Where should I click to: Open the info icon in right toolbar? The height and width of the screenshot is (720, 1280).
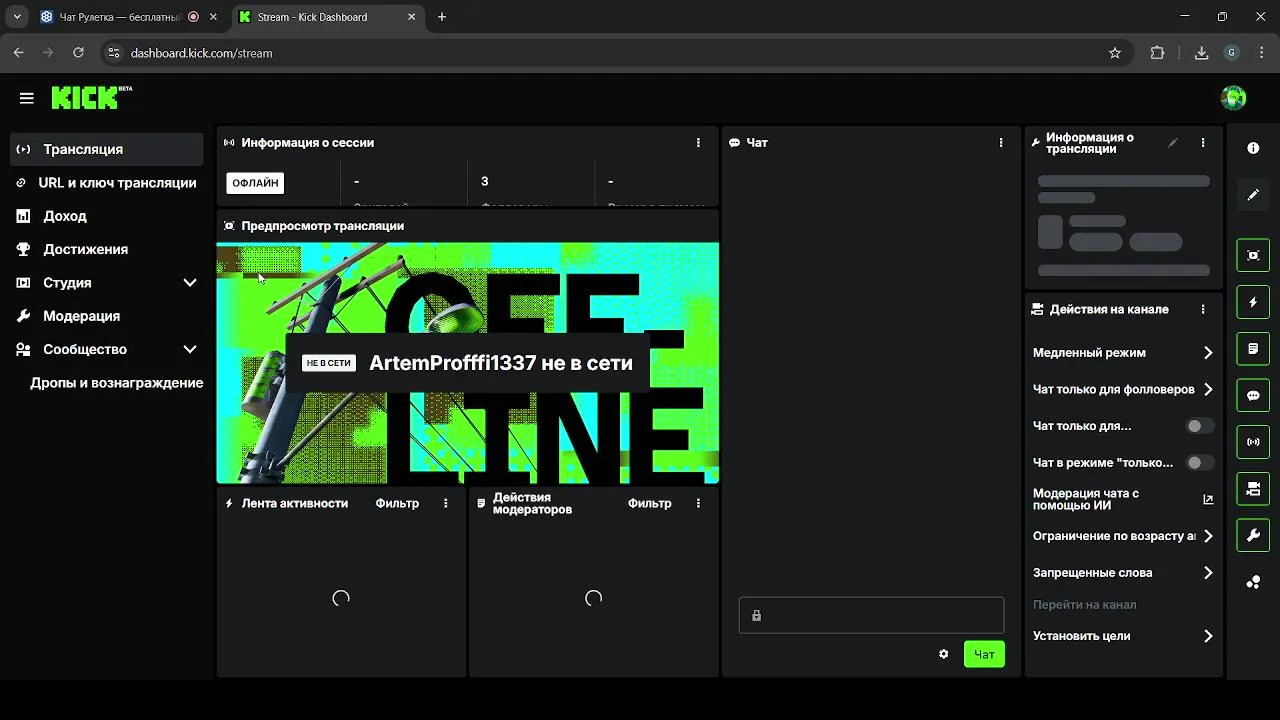click(1253, 148)
